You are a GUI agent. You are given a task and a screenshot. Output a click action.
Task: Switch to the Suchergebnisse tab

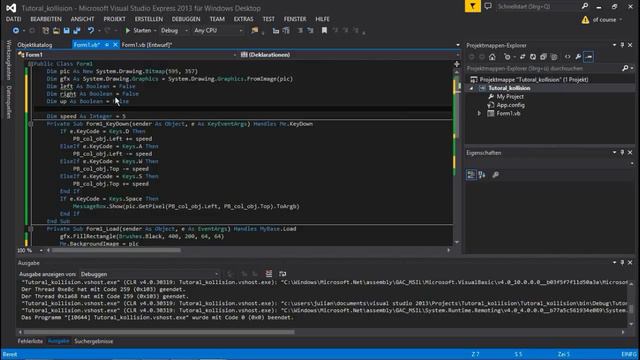click(x=93, y=341)
